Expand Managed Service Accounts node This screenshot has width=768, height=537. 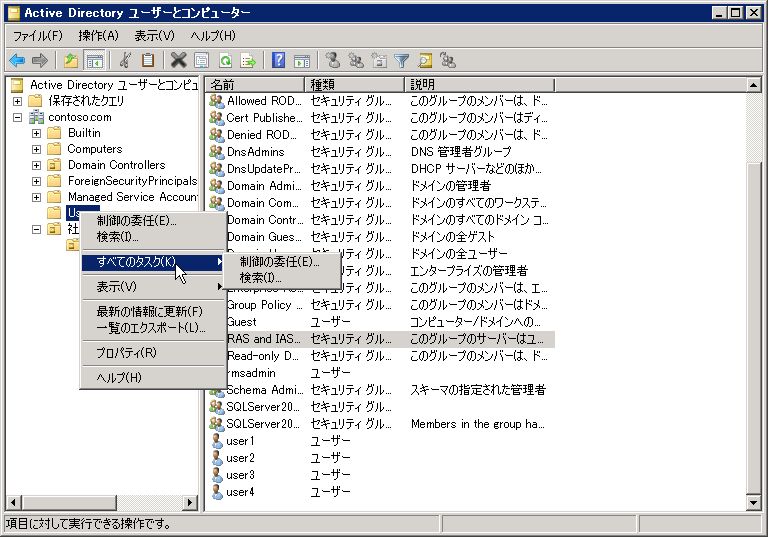click(37, 197)
